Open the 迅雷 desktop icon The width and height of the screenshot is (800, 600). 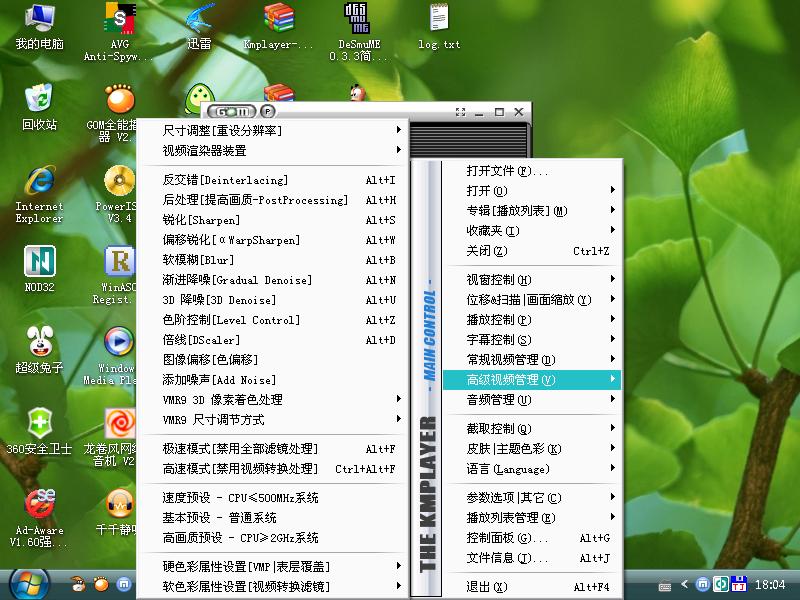(x=199, y=26)
